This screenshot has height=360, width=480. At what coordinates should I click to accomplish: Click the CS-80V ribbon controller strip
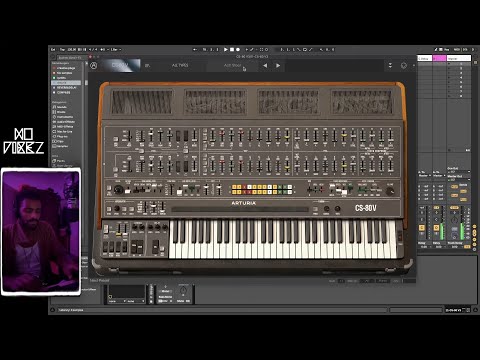240,209
